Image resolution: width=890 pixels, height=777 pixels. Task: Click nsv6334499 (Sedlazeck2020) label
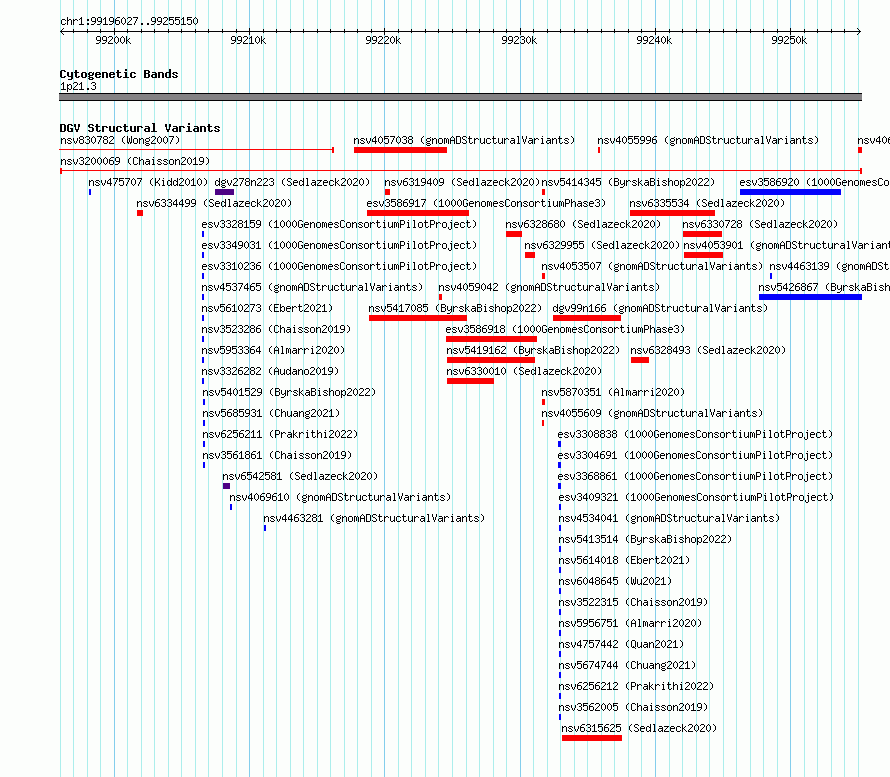[214, 203]
